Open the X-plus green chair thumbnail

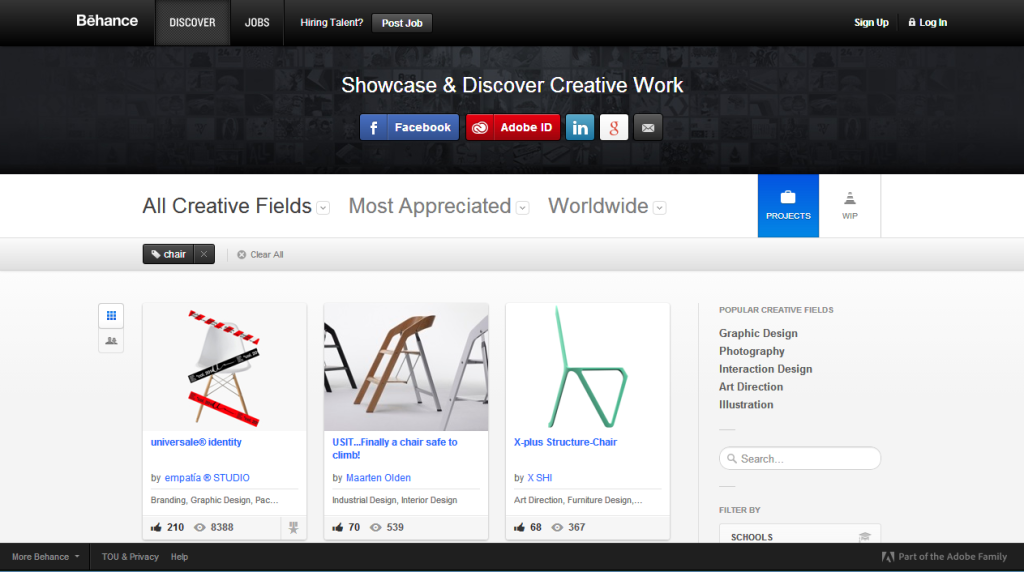coord(588,367)
